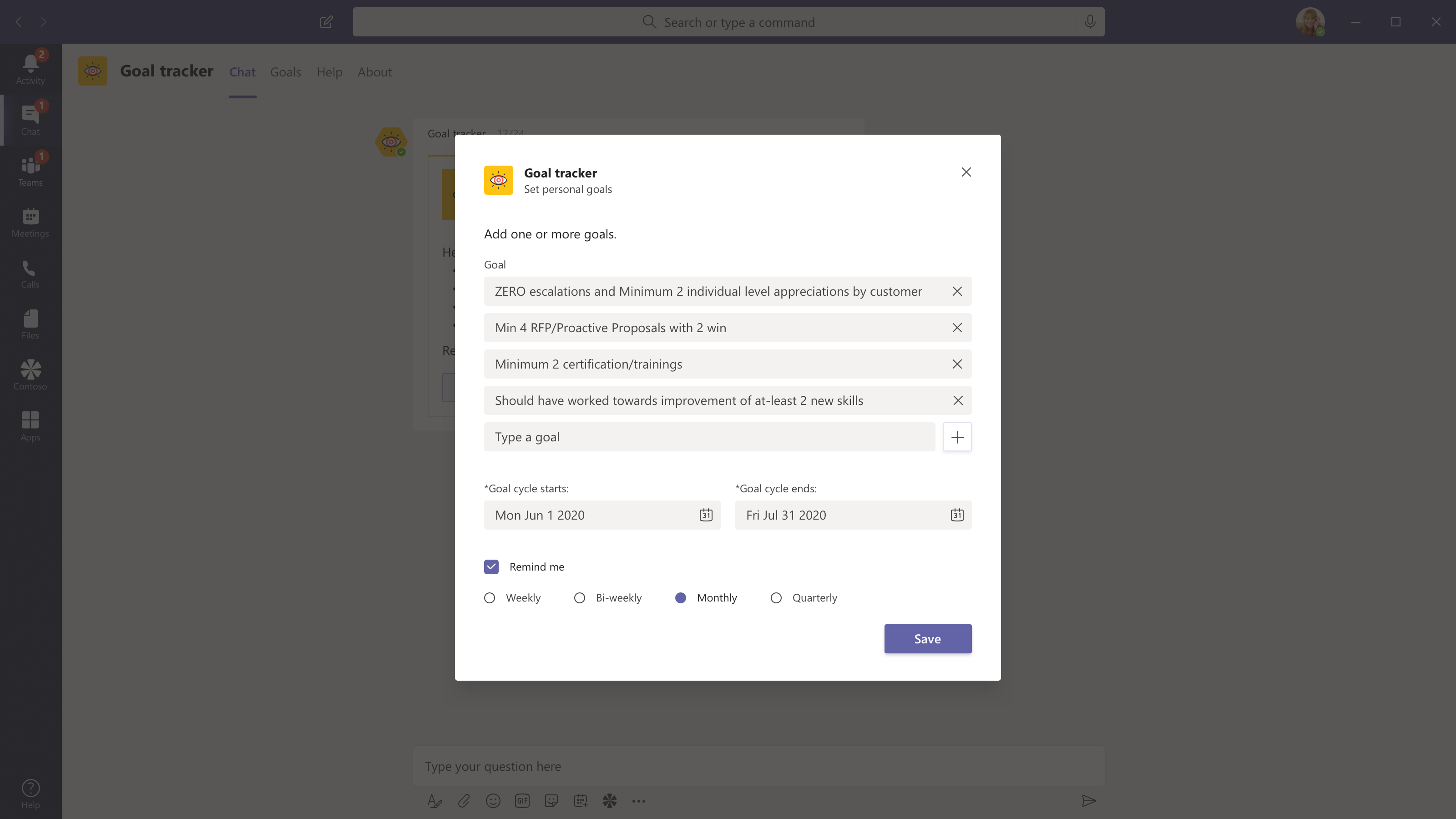Open the GIF picker
This screenshot has width=1456, height=819.
point(522,801)
